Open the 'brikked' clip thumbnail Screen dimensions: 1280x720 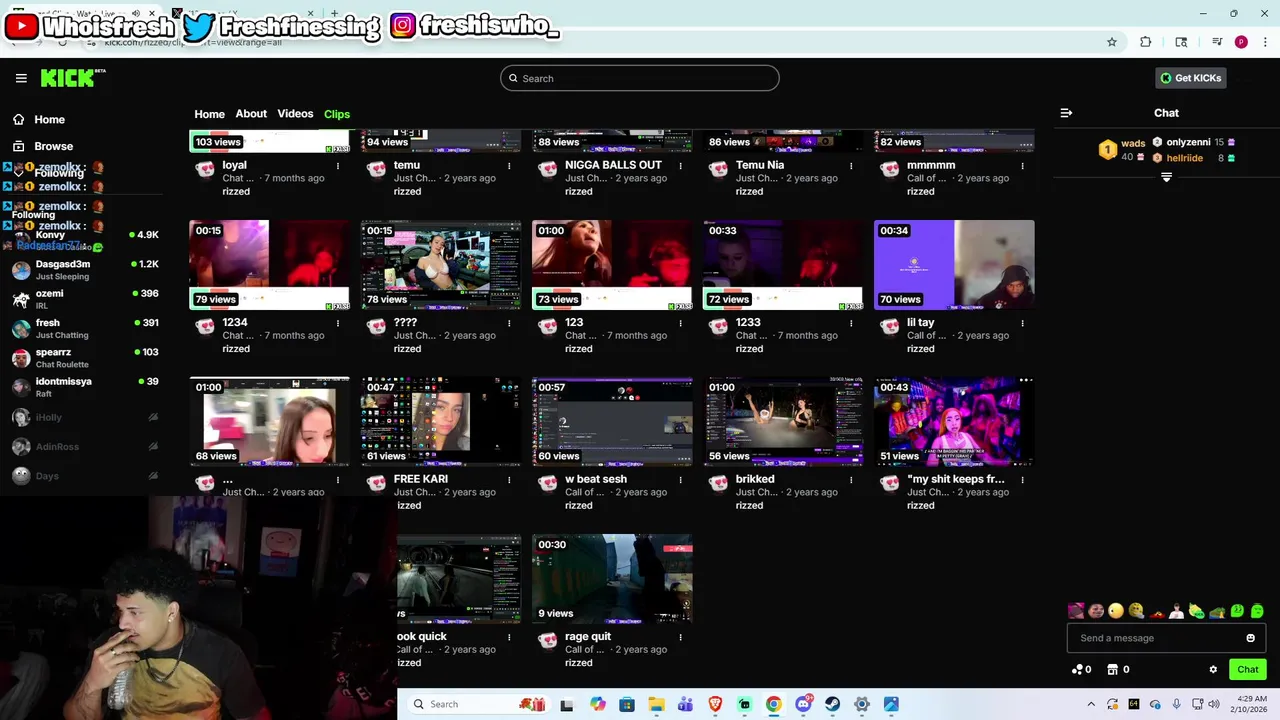pos(783,422)
